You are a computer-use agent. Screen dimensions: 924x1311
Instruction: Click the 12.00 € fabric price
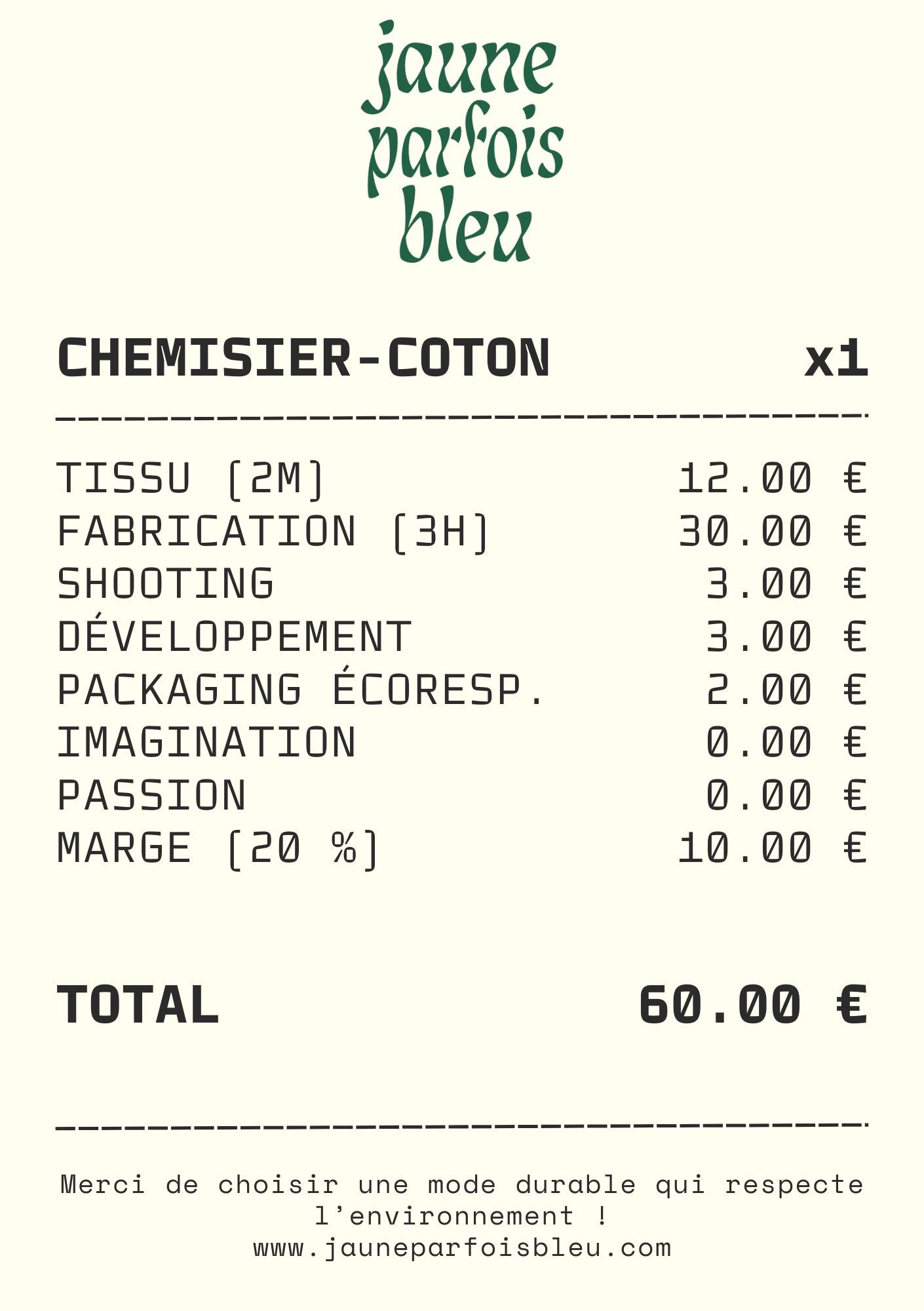click(772, 479)
